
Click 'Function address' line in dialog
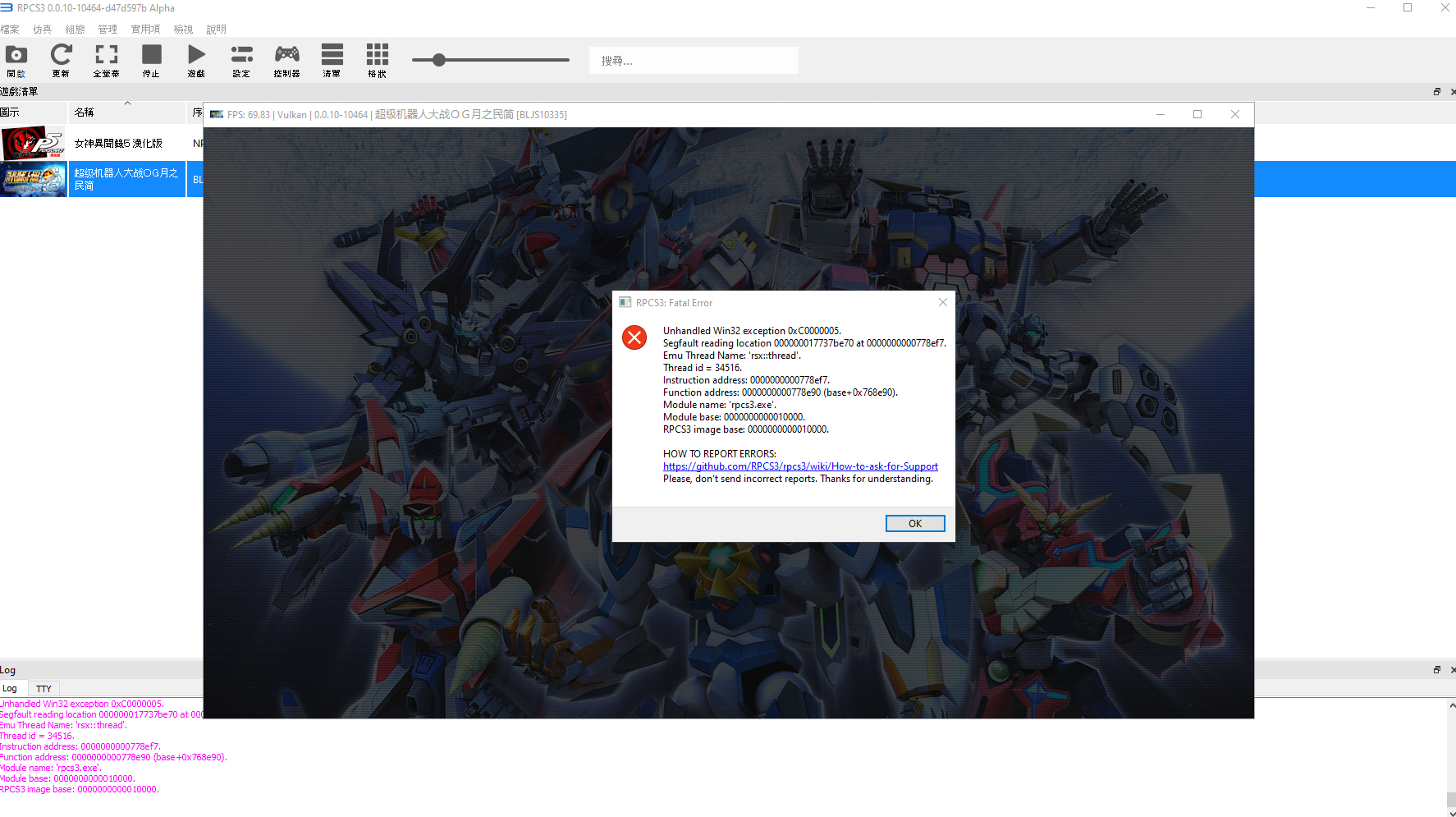tap(781, 392)
